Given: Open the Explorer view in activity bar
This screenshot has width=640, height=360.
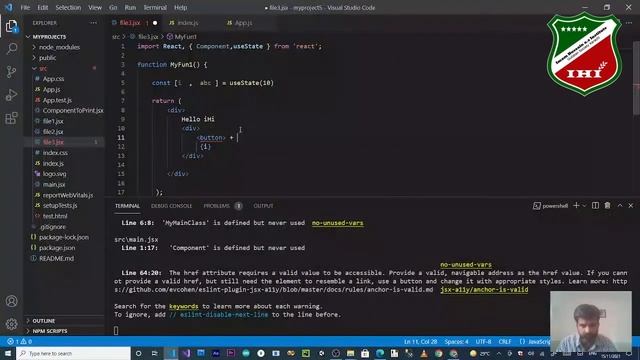Looking at the screenshot, I should 11,27.
